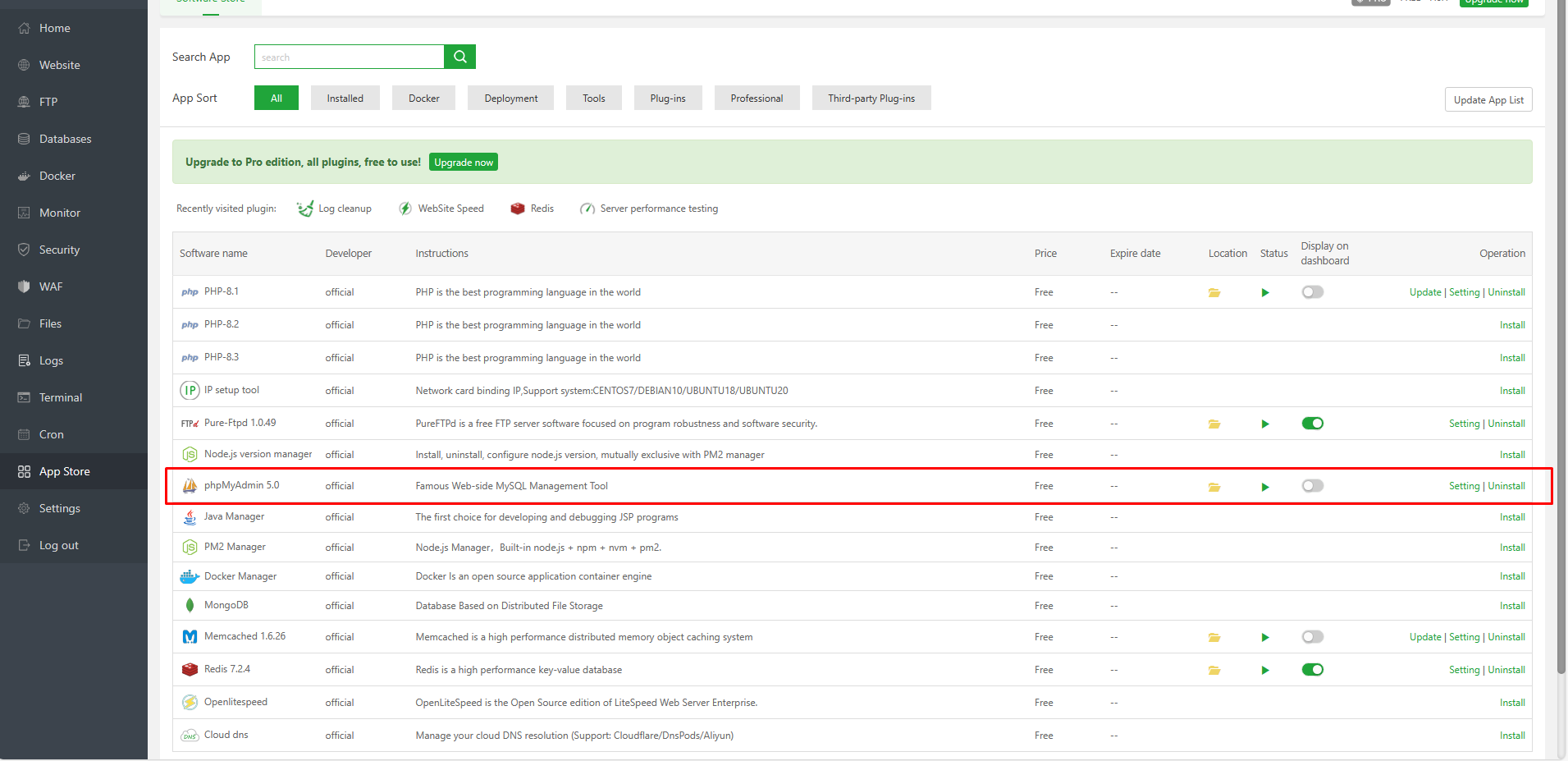
Task: Click the Pure-Ftpd status play icon
Action: [x=1265, y=424]
